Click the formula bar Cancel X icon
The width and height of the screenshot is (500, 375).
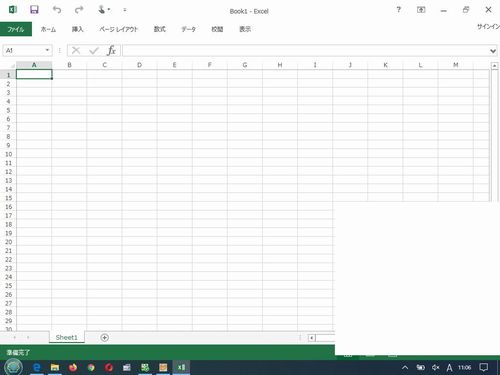pos(76,50)
